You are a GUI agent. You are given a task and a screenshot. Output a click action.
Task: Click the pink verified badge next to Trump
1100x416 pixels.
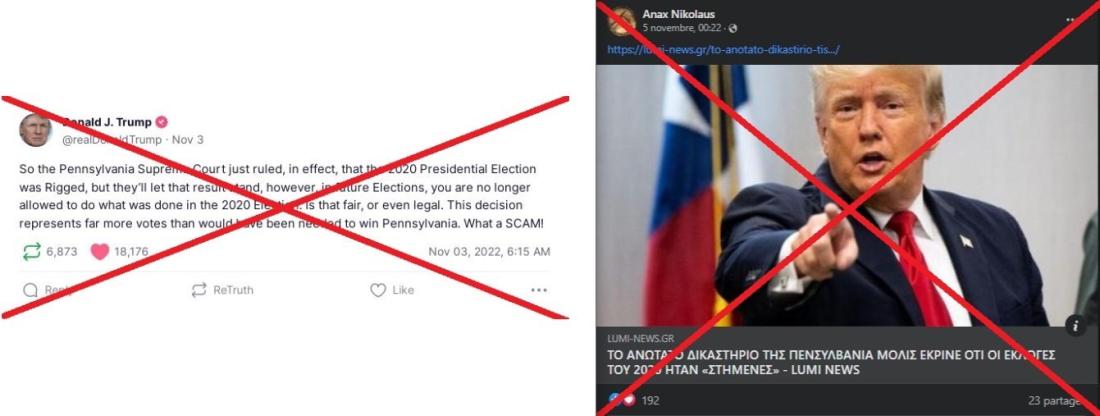[x=161, y=122]
